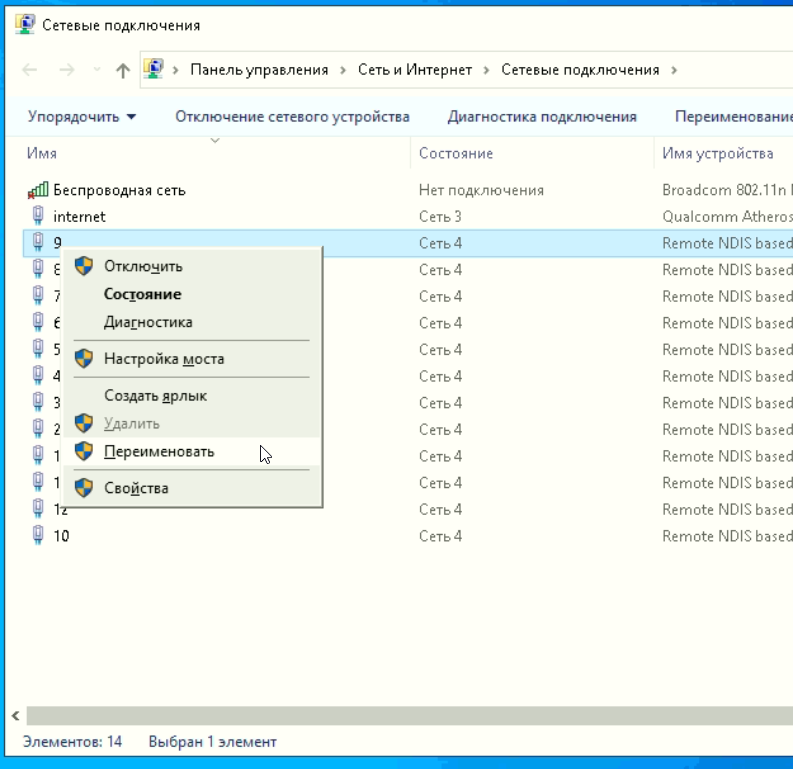
Task: Expand chevron after Панель управления breadcrumb
Action: [x=343, y=70]
